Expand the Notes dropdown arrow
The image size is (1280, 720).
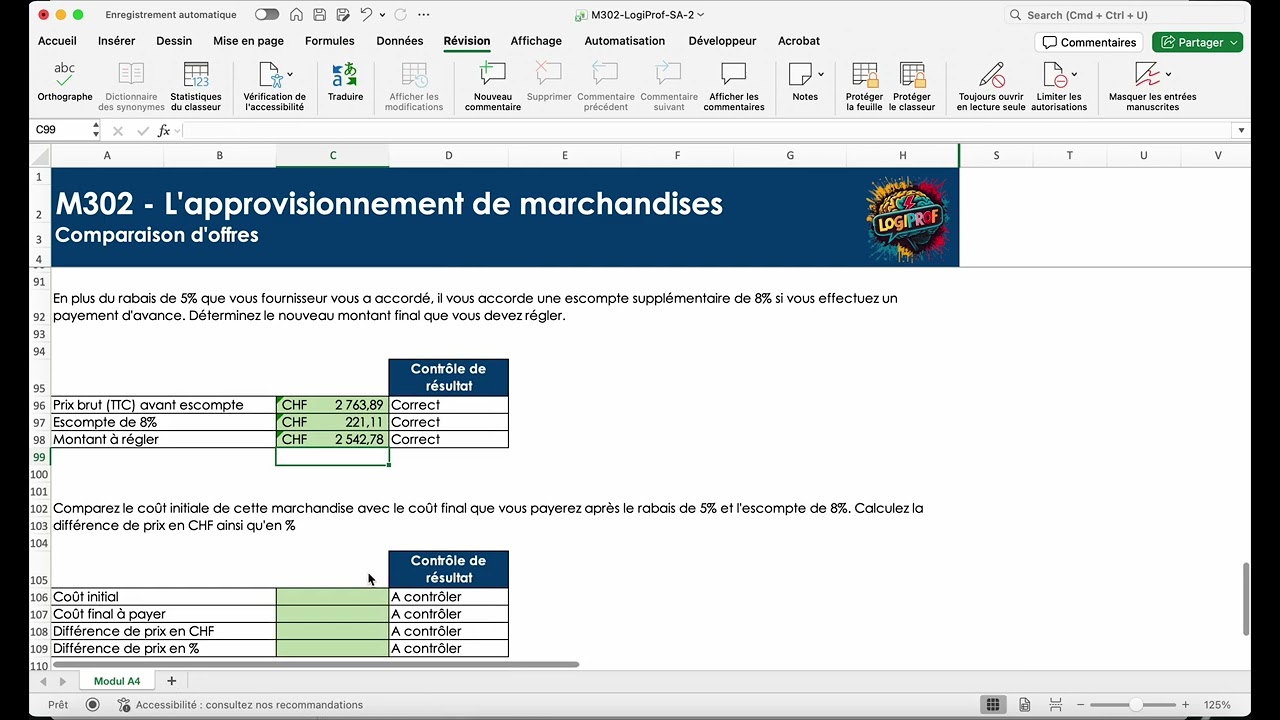tap(821, 74)
